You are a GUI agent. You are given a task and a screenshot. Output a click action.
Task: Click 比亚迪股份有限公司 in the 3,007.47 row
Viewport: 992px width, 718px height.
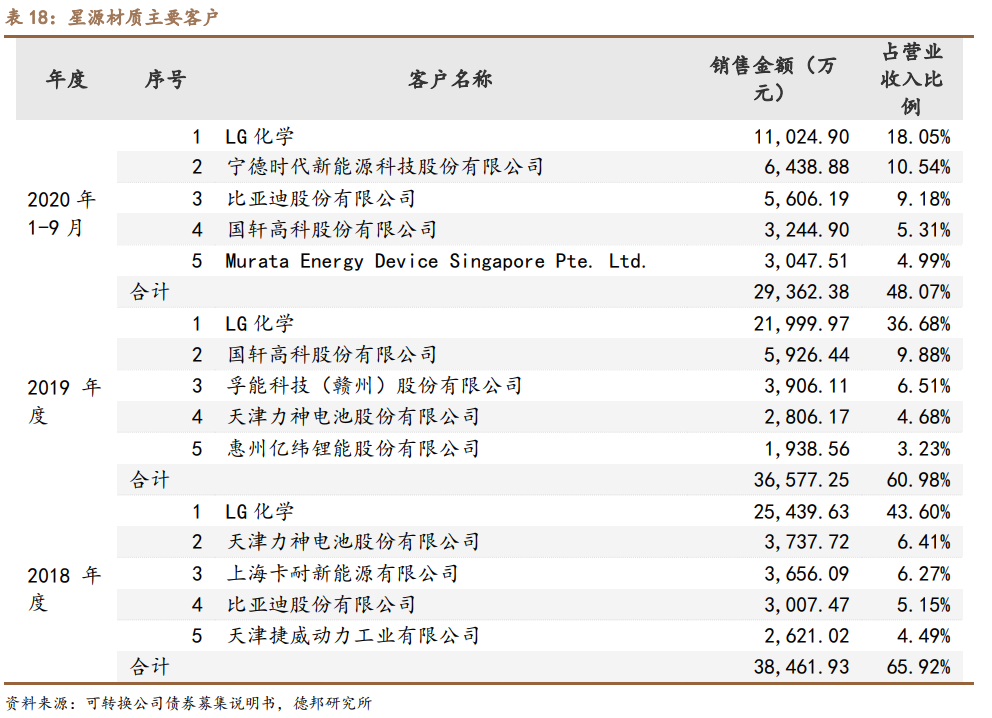click(x=321, y=605)
